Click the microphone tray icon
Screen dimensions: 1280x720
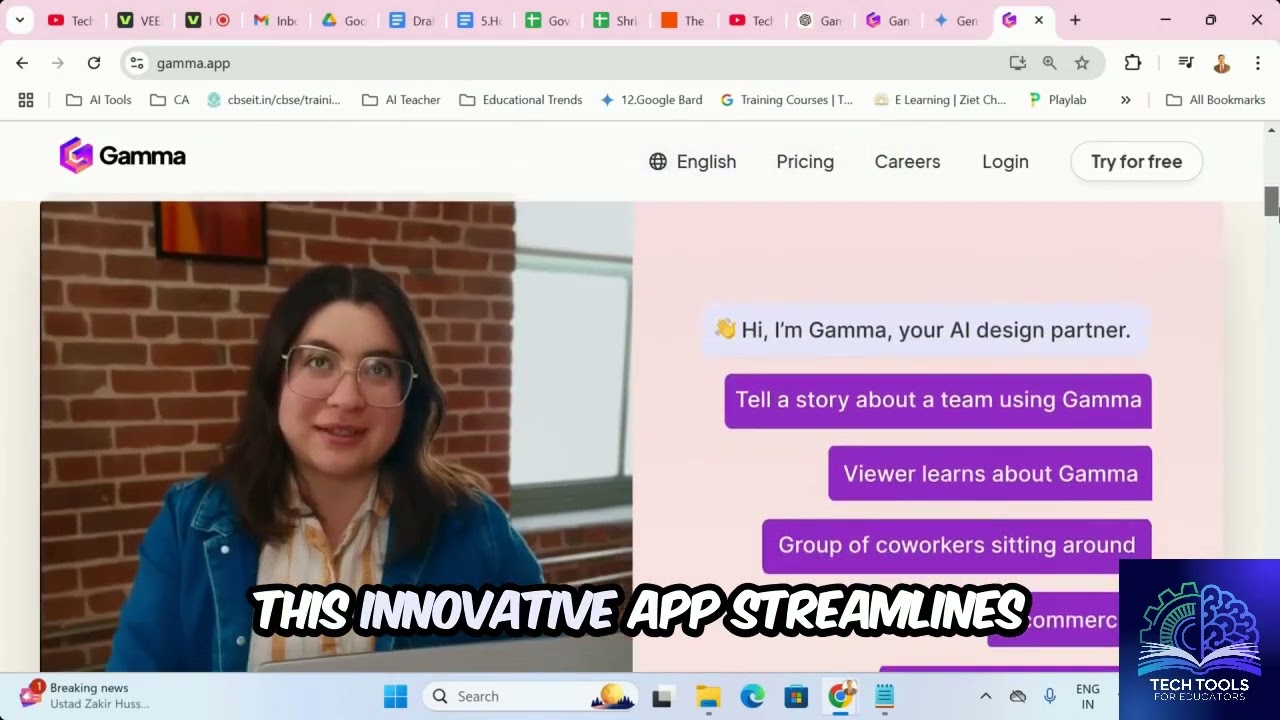(1049, 696)
